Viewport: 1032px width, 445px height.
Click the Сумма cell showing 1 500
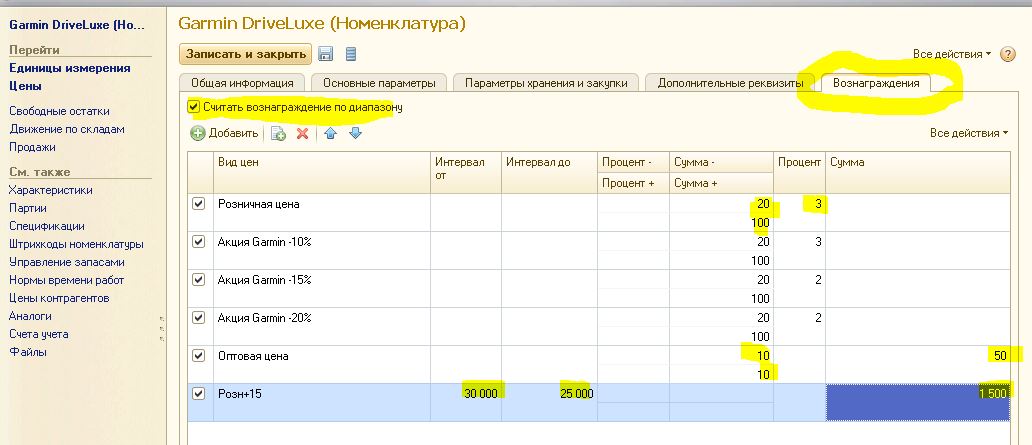coord(918,394)
